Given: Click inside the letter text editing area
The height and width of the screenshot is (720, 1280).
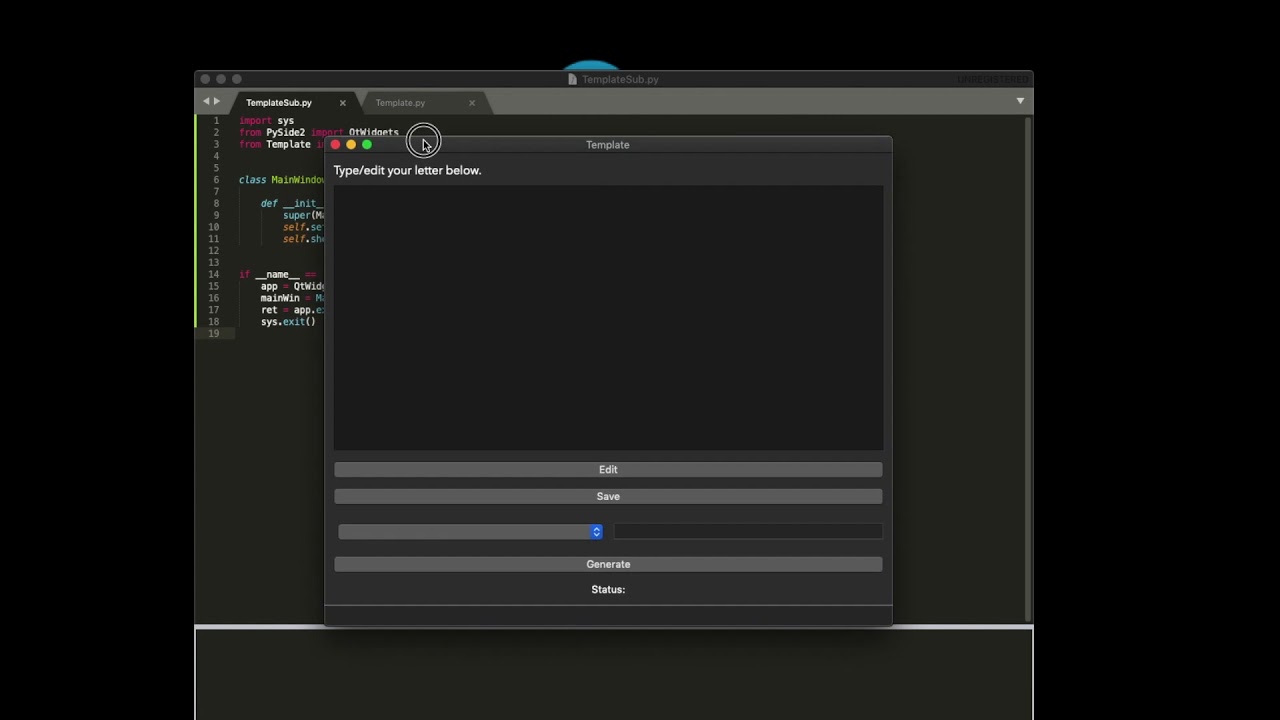Looking at the screenshot, I should (608, 317).
